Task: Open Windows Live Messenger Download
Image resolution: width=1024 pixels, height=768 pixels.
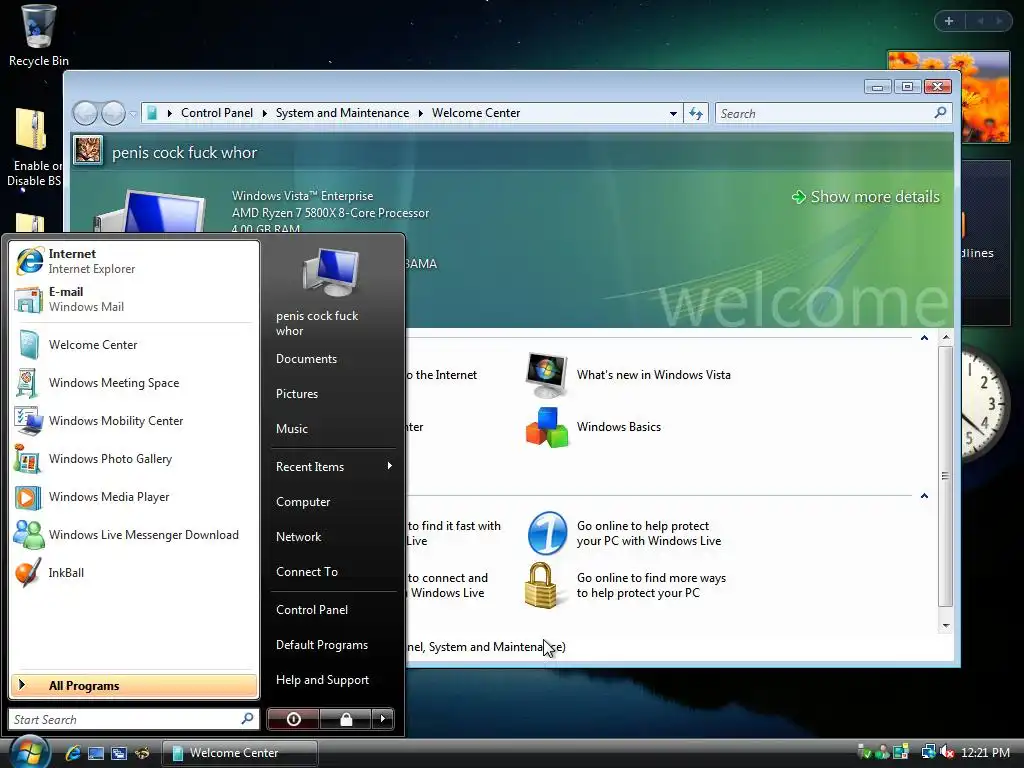Action: 133,535
